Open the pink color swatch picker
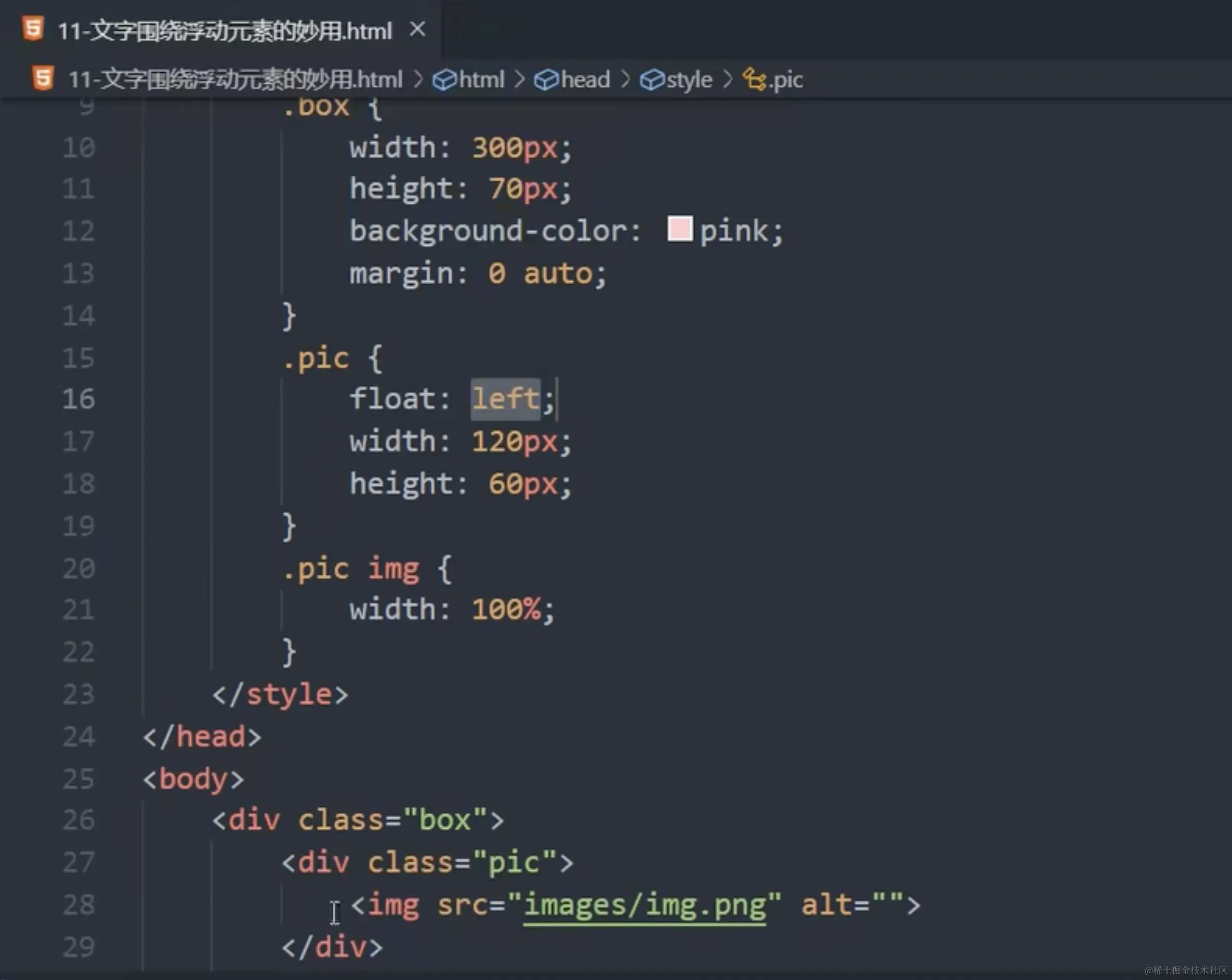This screenshot has width=1232, height=980. pyautogui.click(x=679, y=229)
